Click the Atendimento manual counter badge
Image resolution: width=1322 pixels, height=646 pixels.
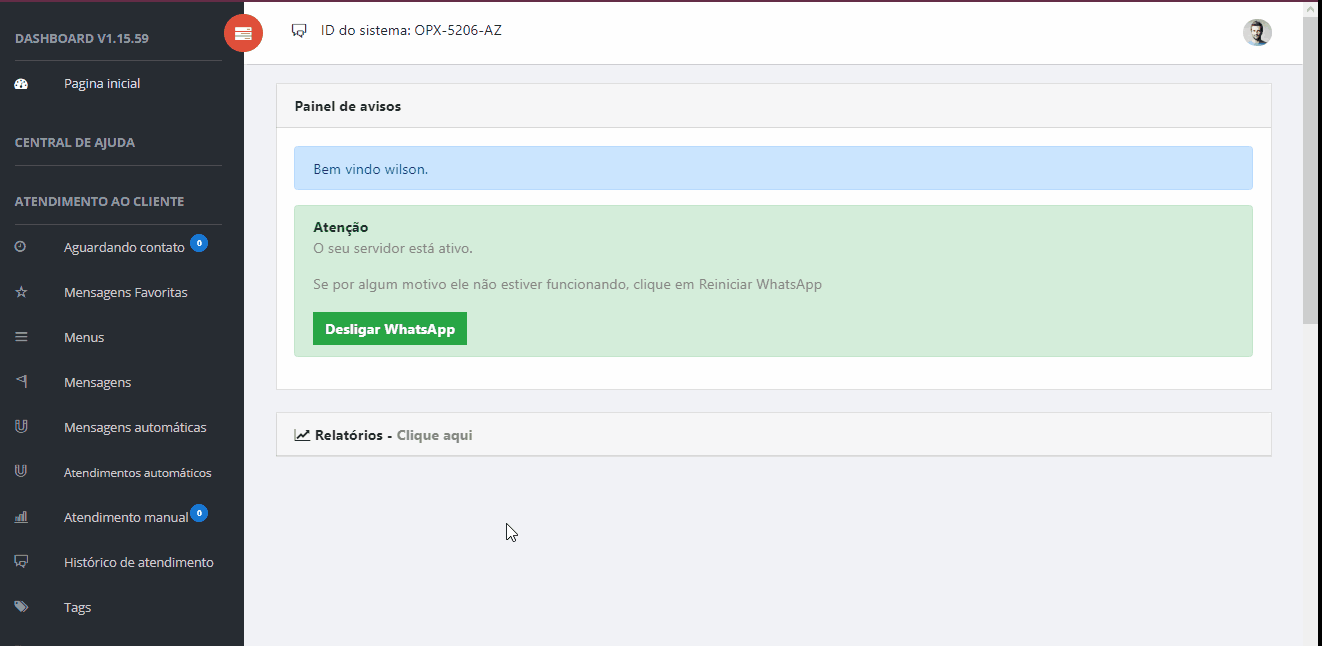coord(199,513)
